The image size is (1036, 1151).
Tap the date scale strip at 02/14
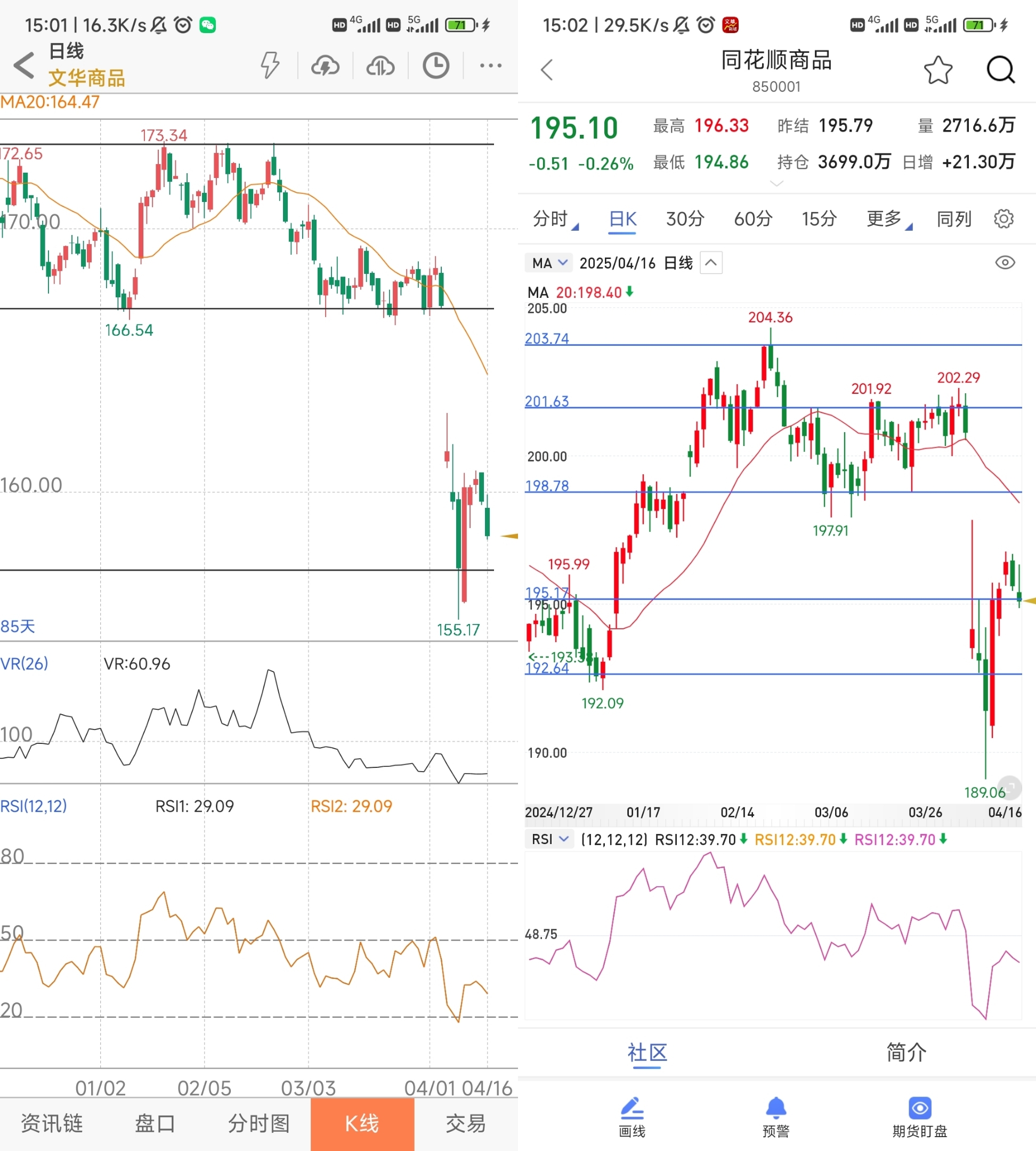(x=737, y=812)
